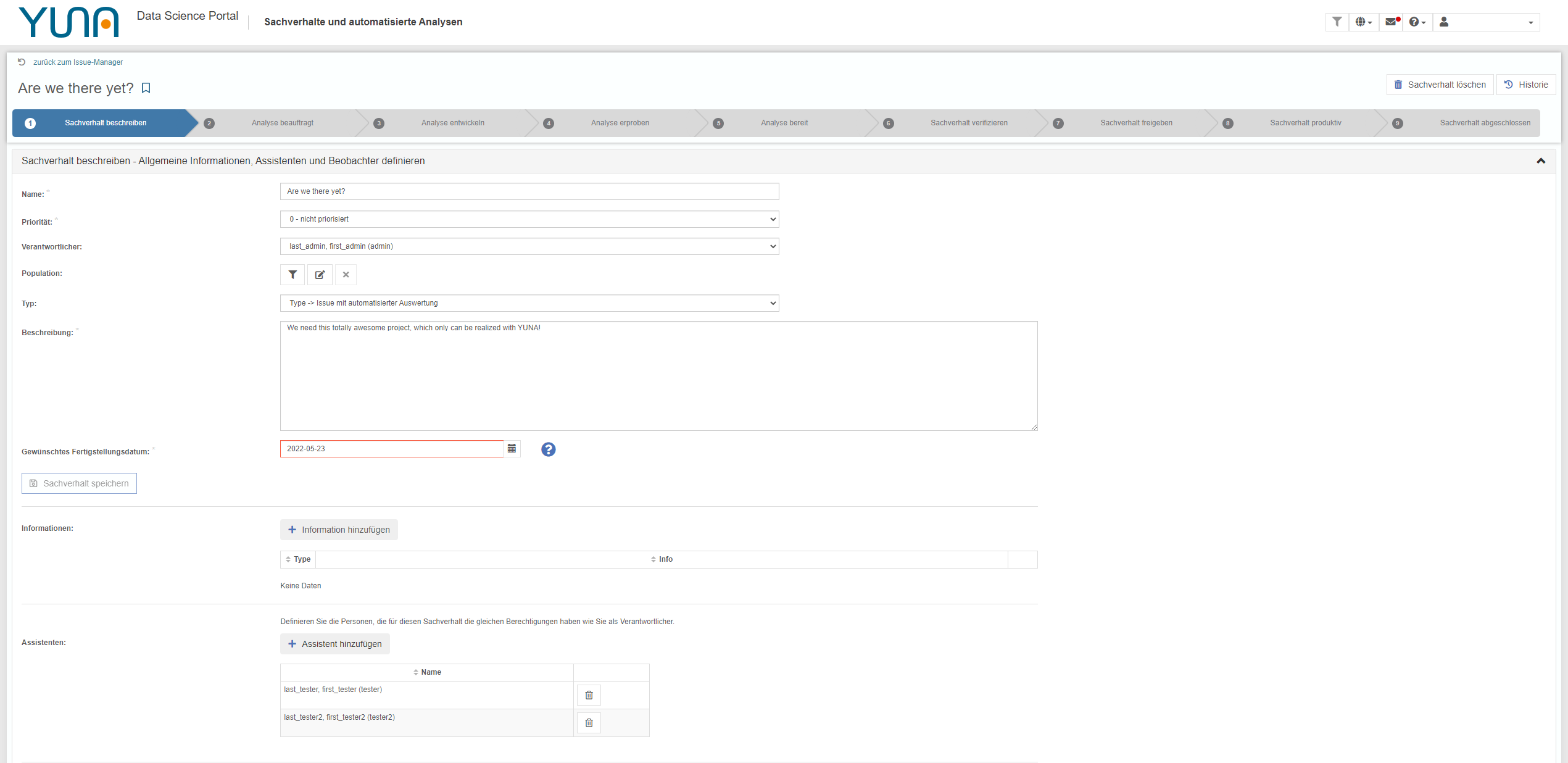
Task: Go to step Analyse beauftragt
Action: [x=282, y=123]
